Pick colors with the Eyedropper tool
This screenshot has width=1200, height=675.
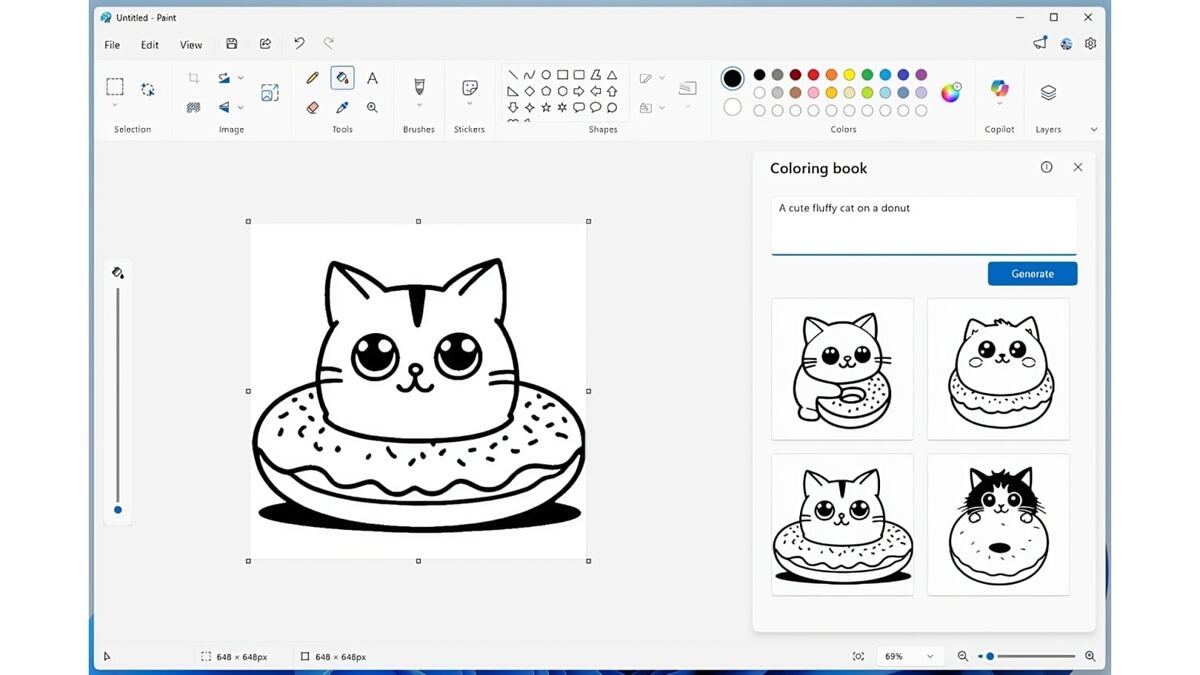pos(342,107)
